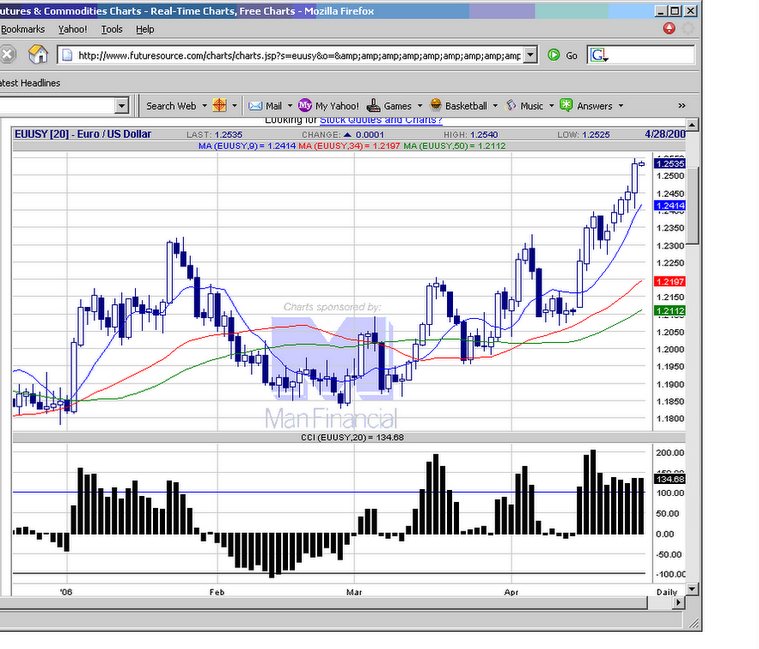Click the Music notes icon
The height and width of the screenshot is (649, 759).
click(511, 105)
